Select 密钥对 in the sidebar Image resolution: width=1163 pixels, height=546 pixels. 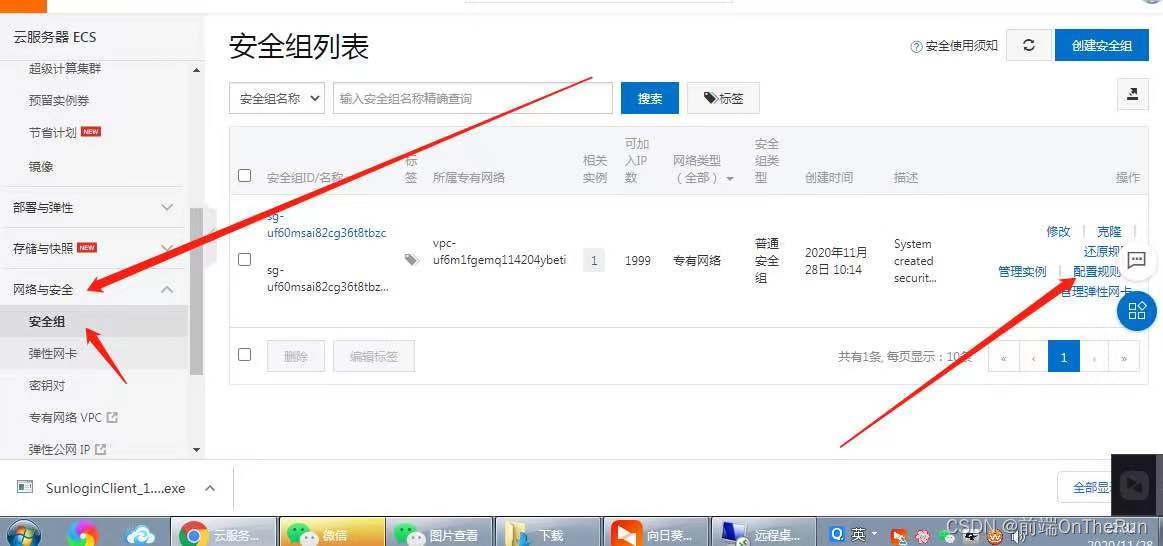pyautogui.click(x=47, y=386)
